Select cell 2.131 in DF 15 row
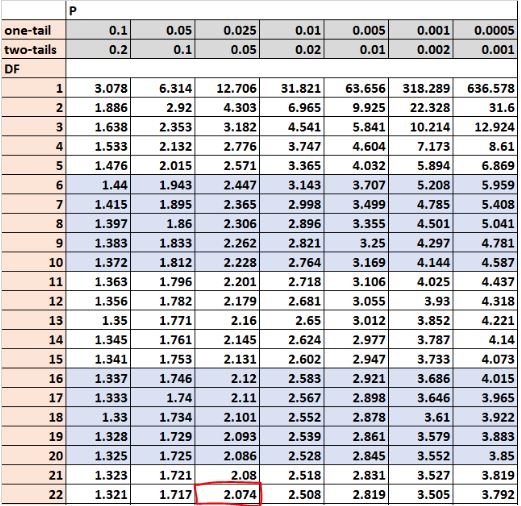The width and height of the screenshot is (521, 506). pos(227,359)
